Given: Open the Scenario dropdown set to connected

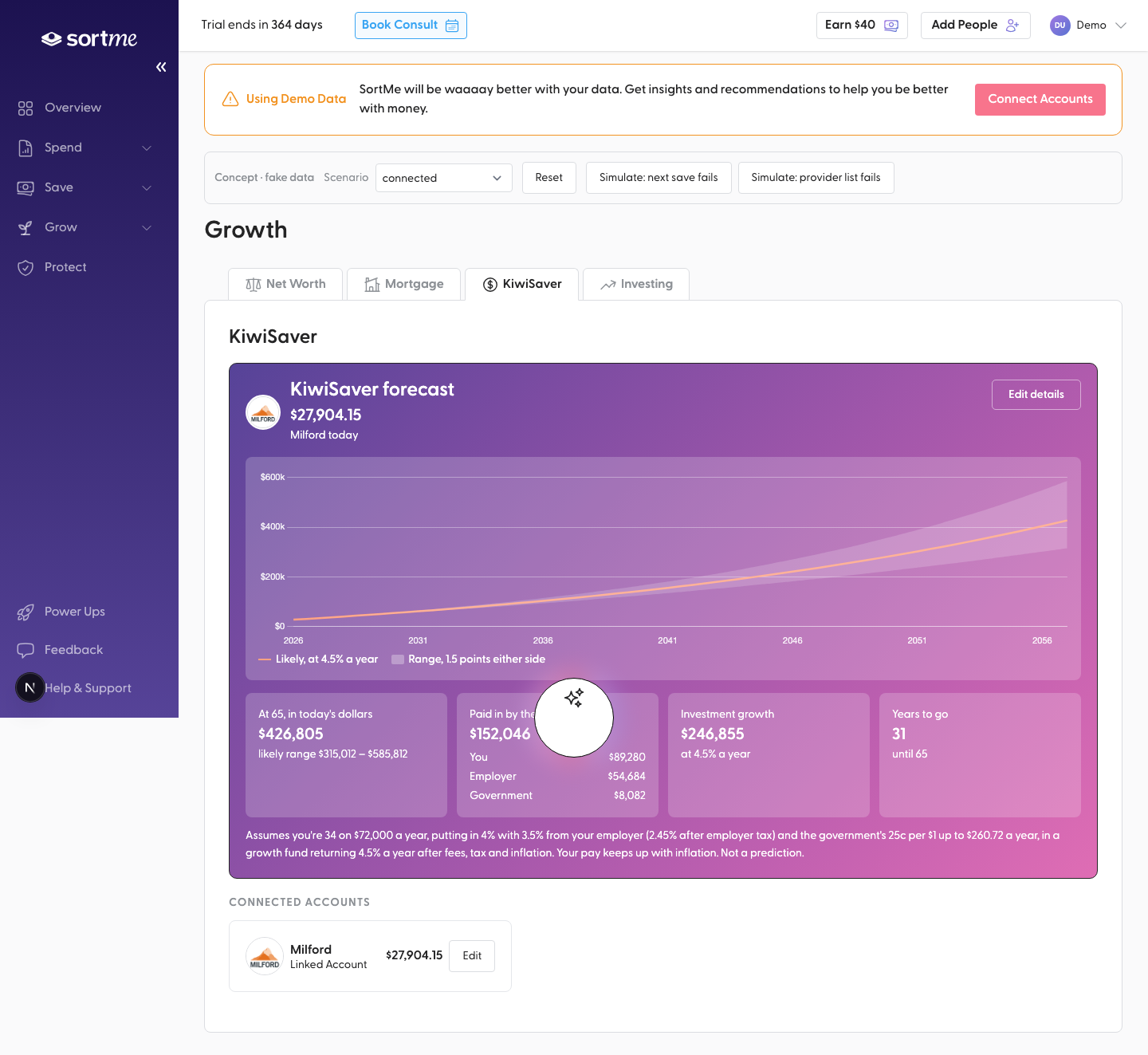Looking at the screenshot, I should click(x=444, y=178).
